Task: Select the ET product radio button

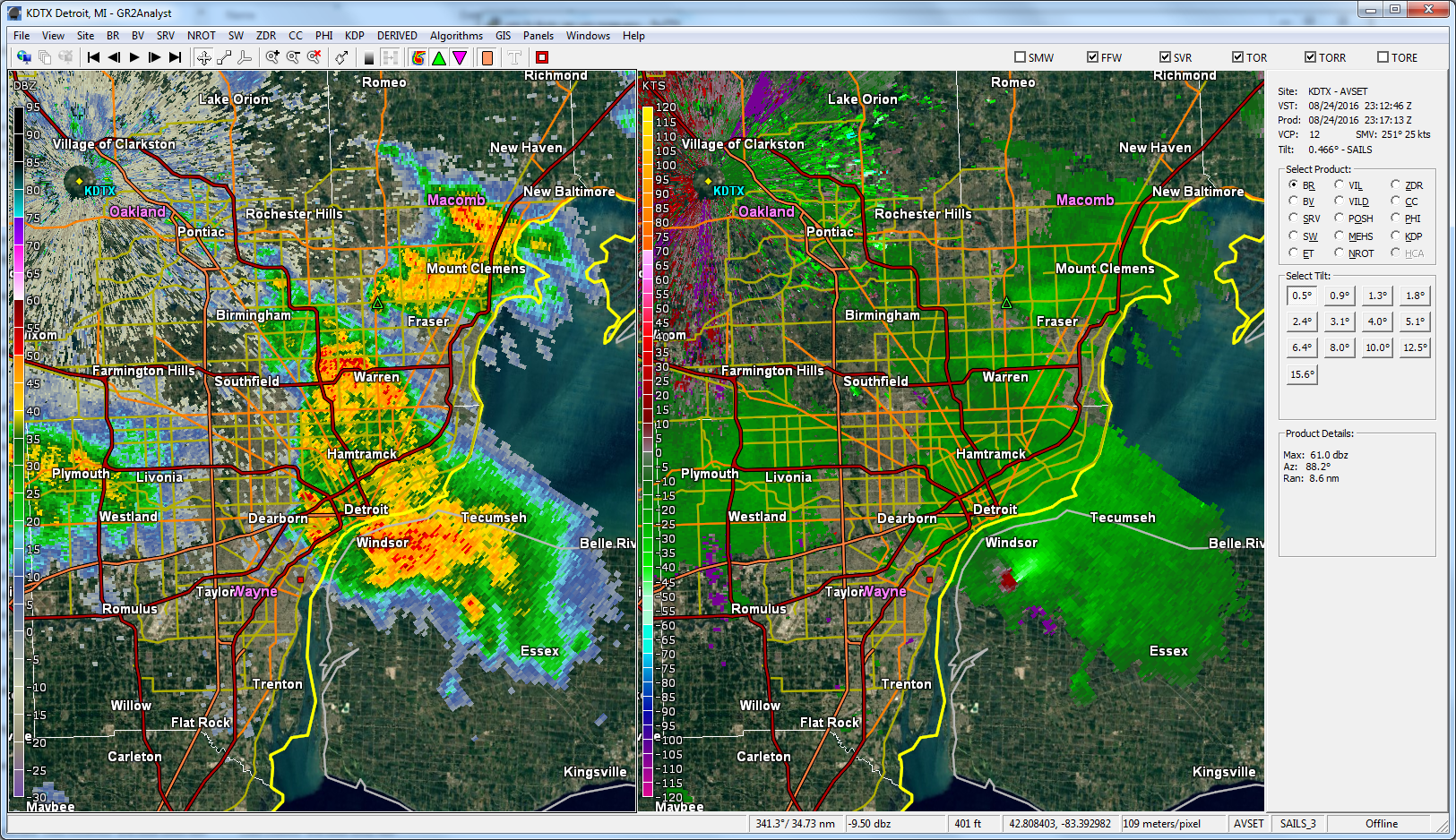Action: click(1293, 253)
